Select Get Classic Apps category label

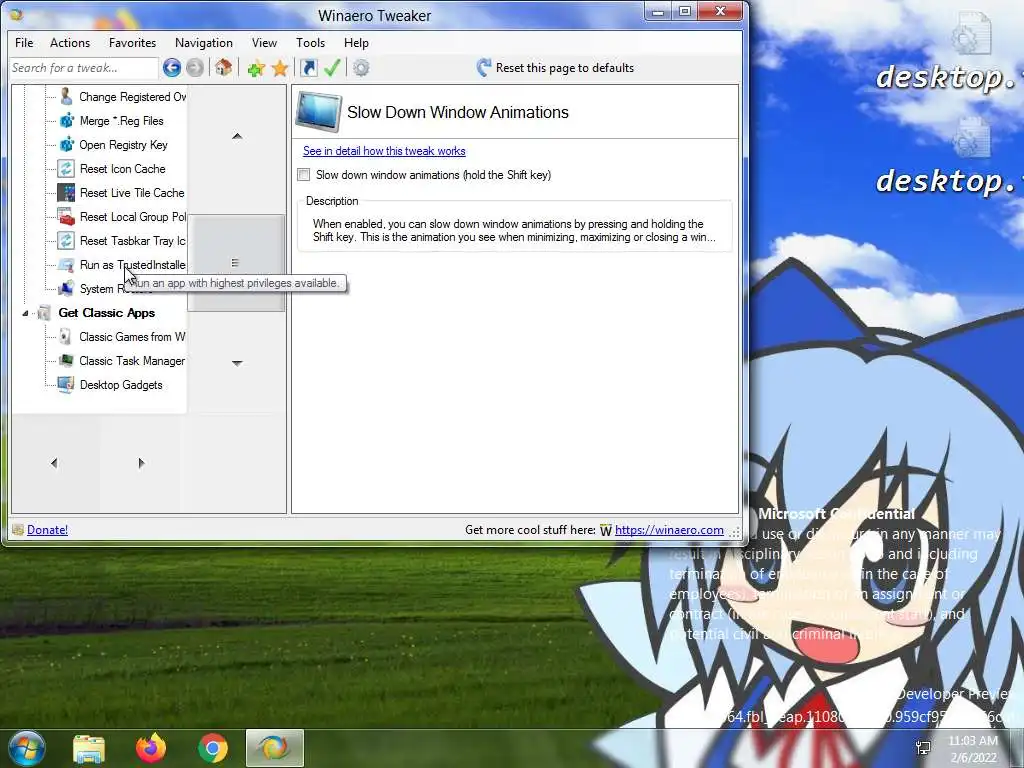tap(106, 313)
